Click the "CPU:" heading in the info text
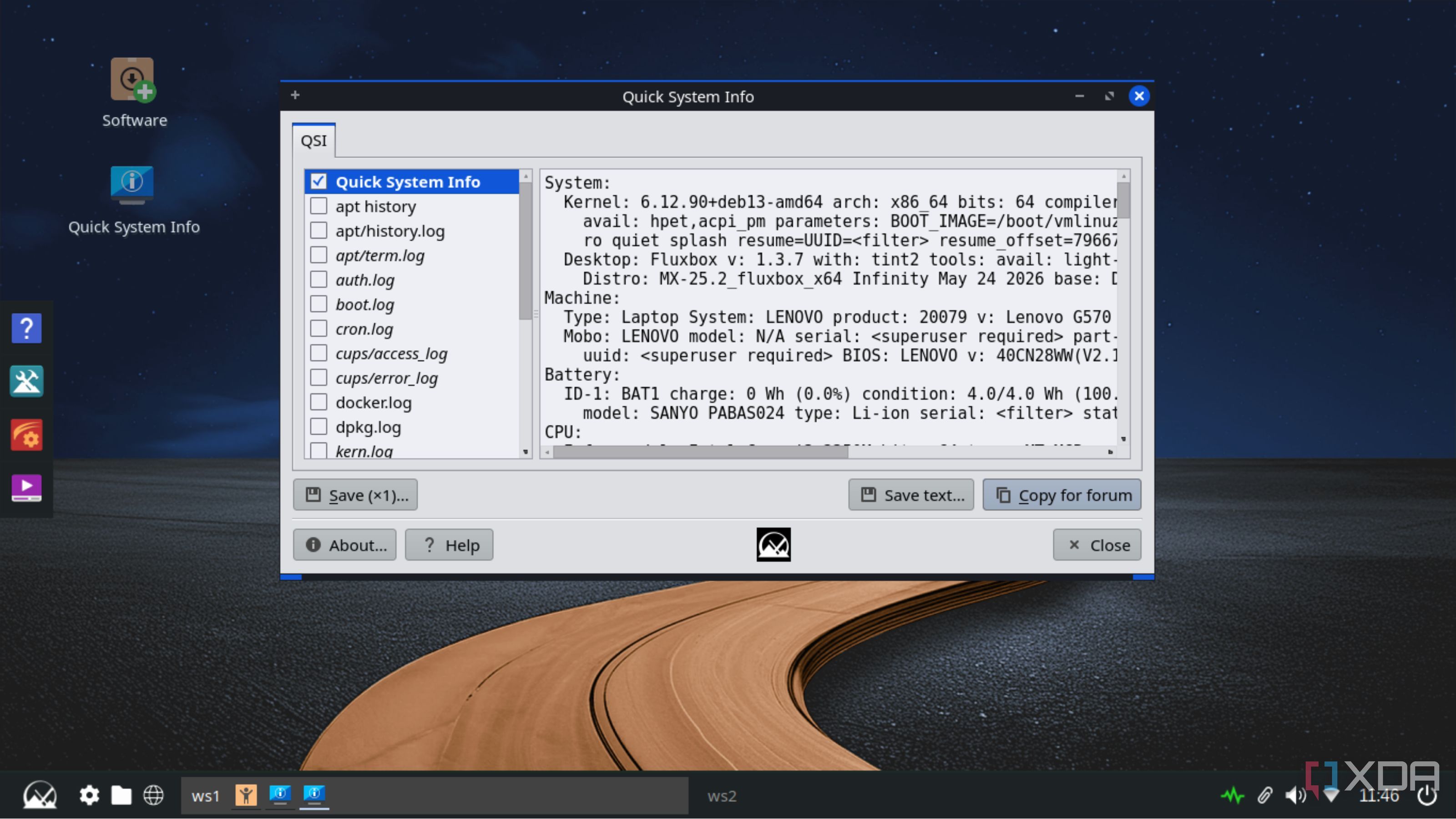The height and width of the screenshot is (819, 1456). 563,432
